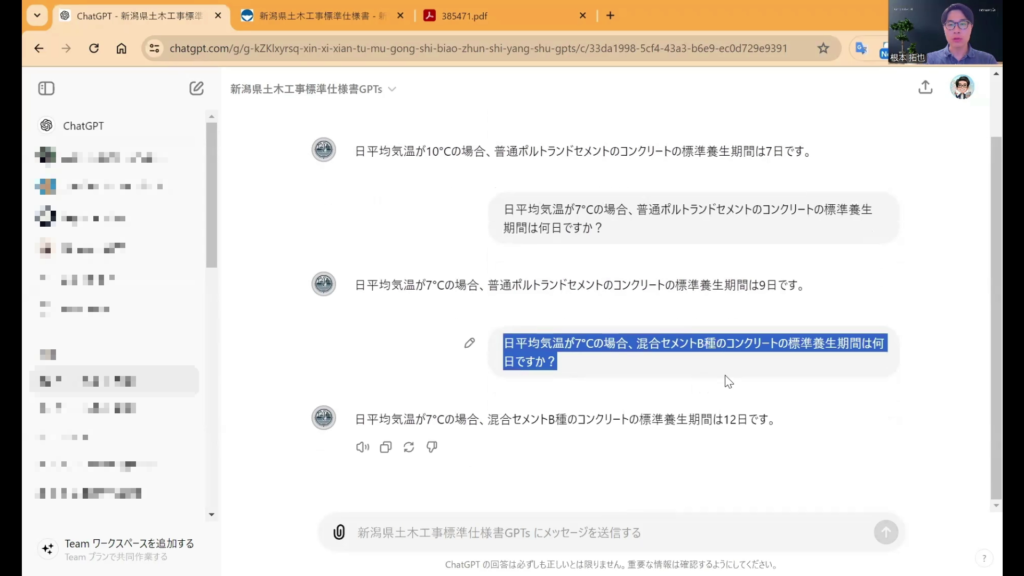Bookmark this page with star icon
The width and height of the screenshot is (1024, 576).
(x=823, y=48)
